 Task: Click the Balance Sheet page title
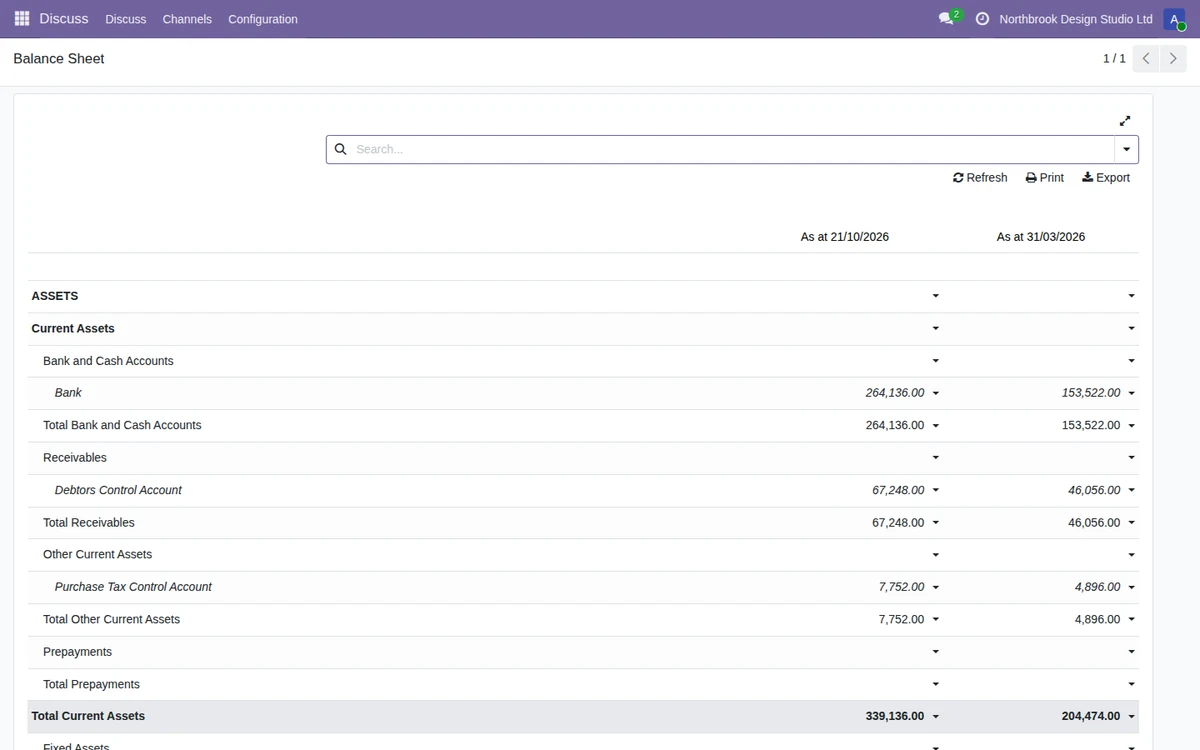59,59
